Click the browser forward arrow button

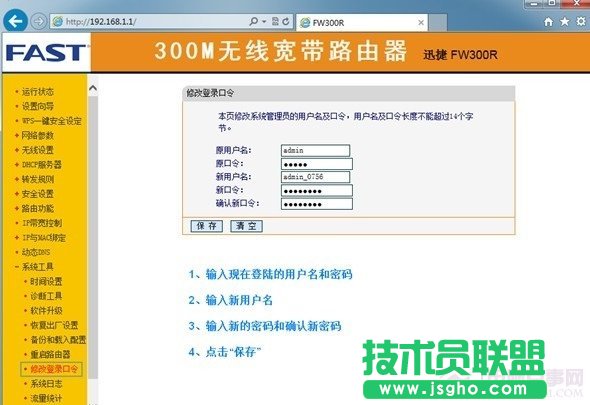tap(39, 21)
